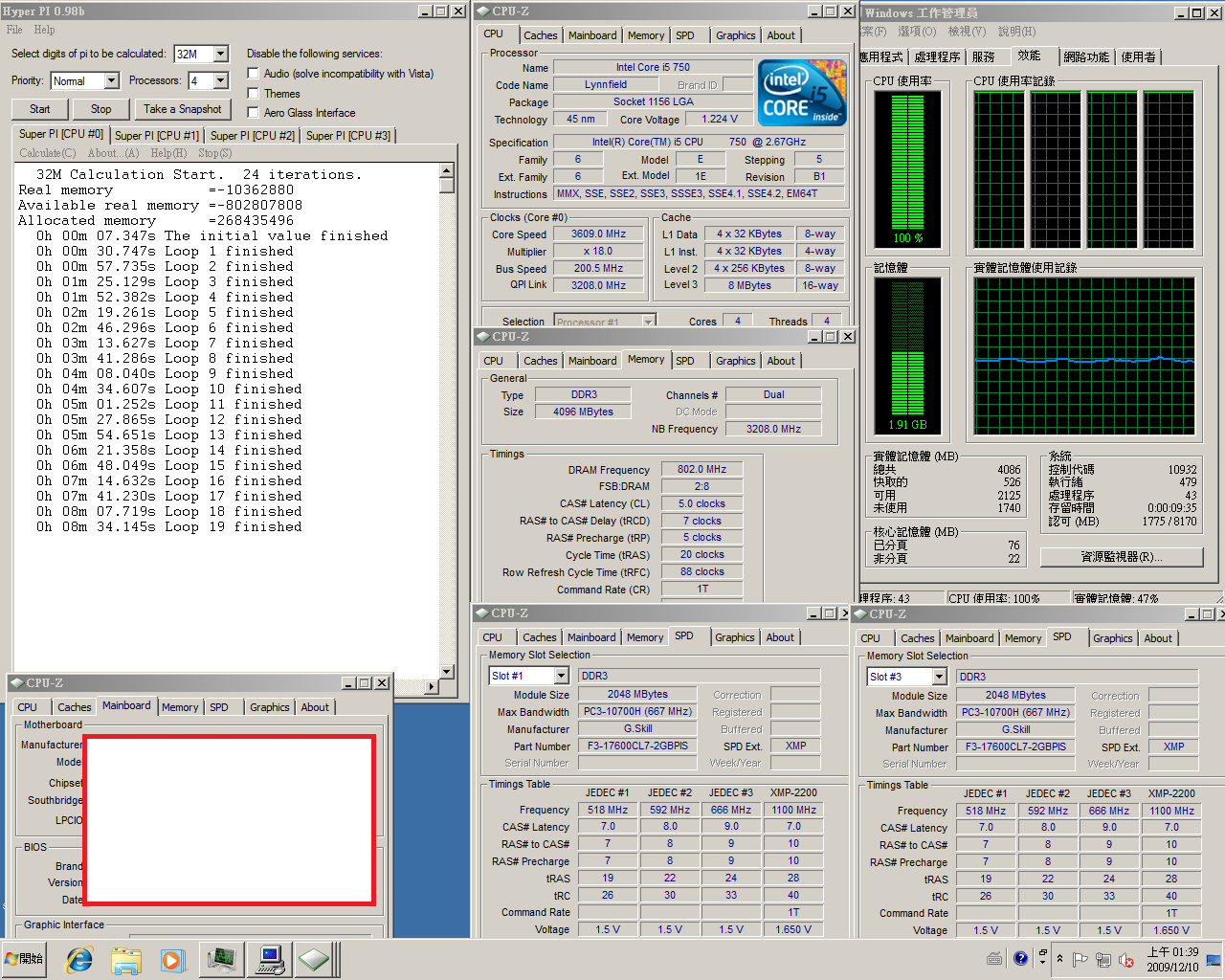
Task: Click the keyboard input tray icon
Action: (994, 958)
